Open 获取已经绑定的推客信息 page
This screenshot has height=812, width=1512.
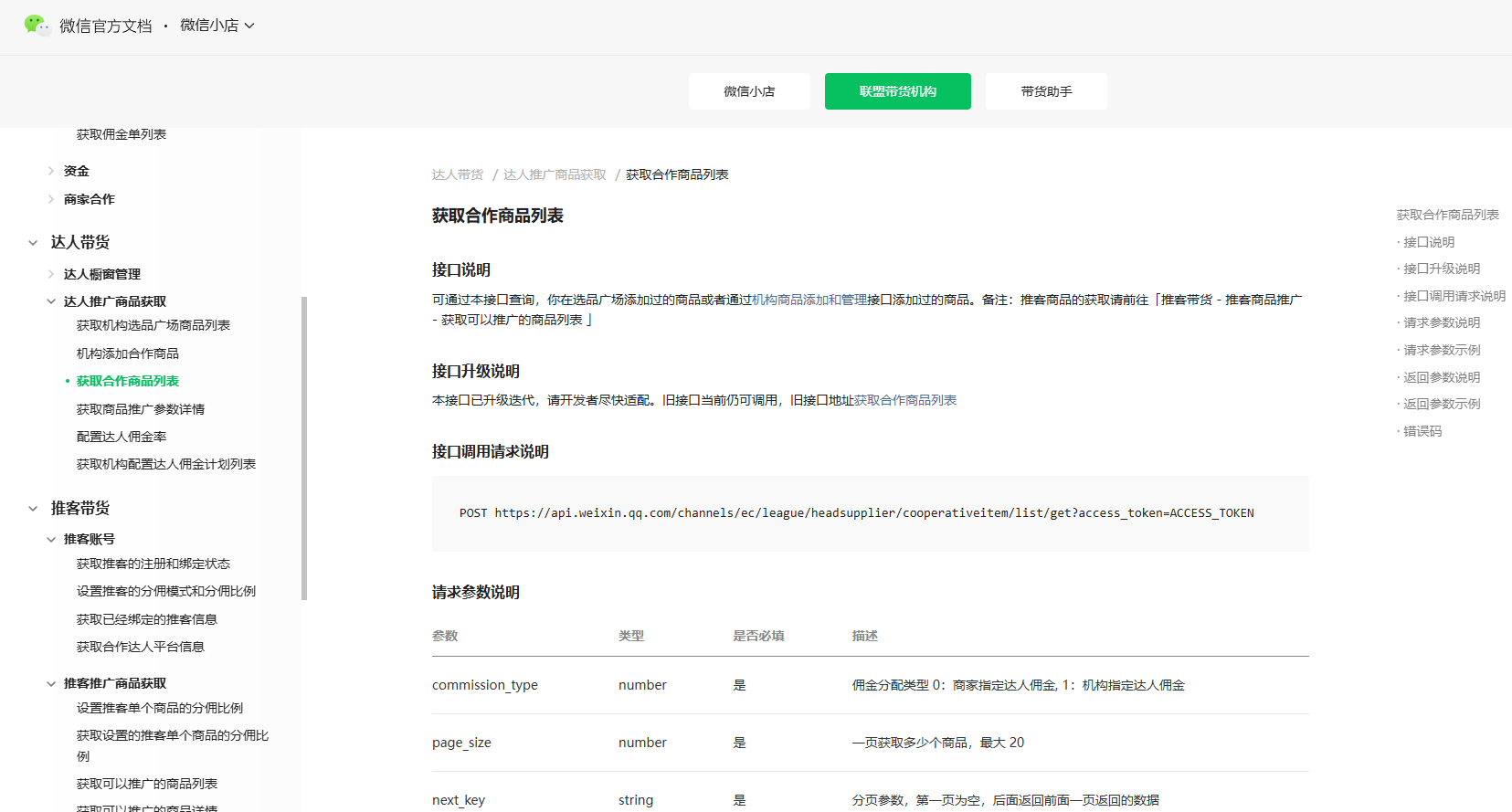(147, 619)
